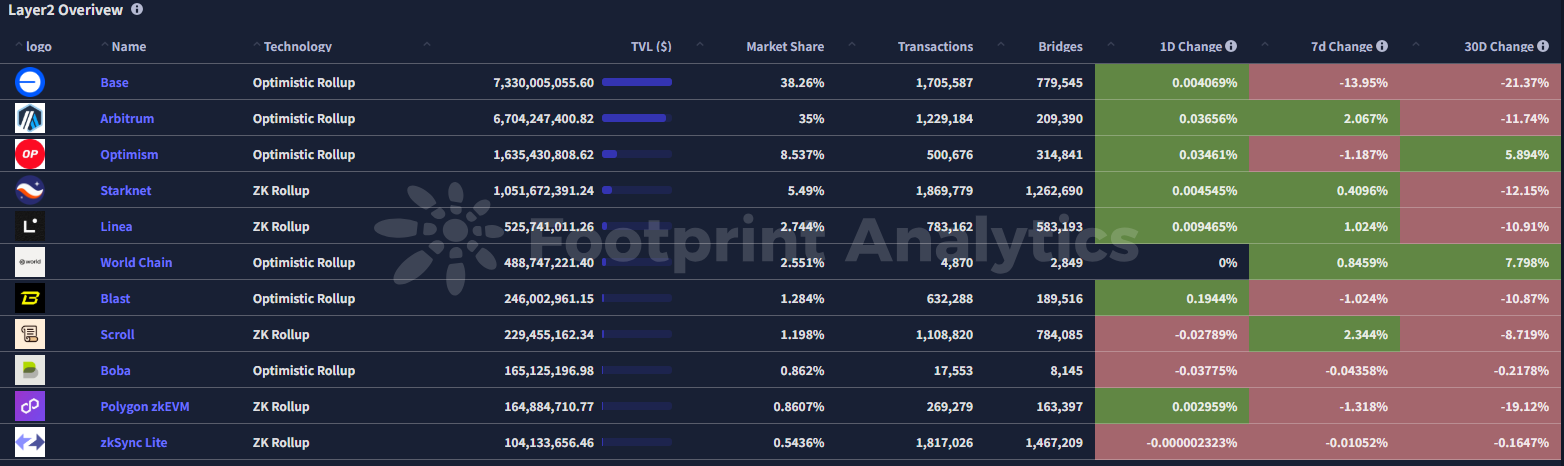Click the red Optimism OP logo
Image resolution: width=1564 pixels, height=466 pixels.
tap(30, 154)
